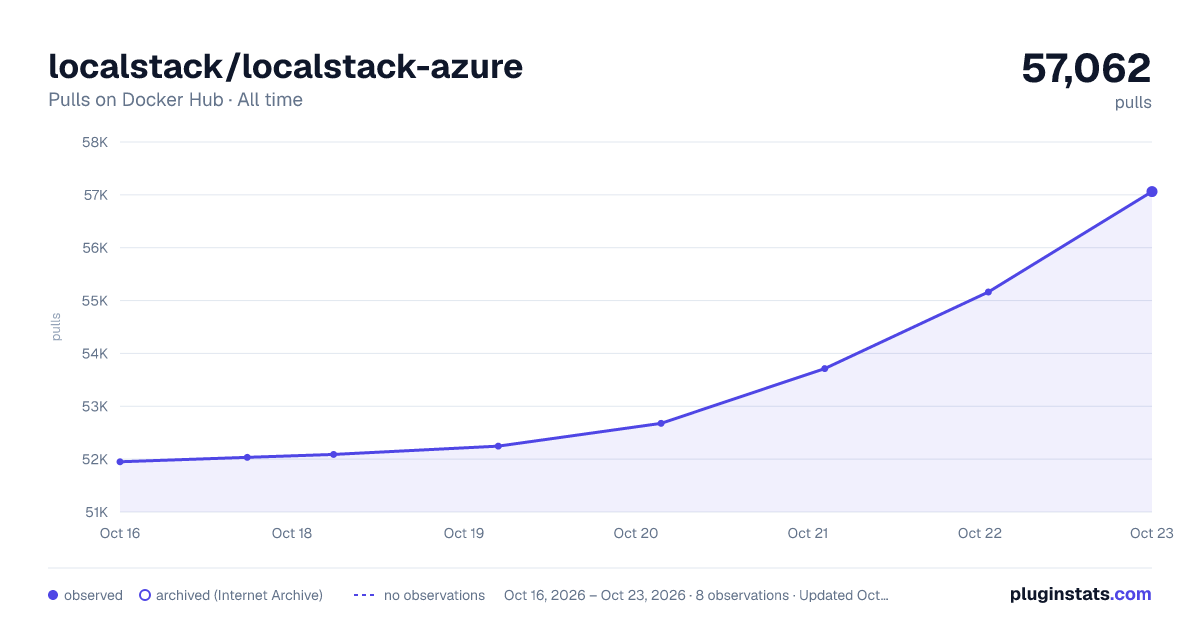Select the Oct 16 starting data point

point(120,462)
